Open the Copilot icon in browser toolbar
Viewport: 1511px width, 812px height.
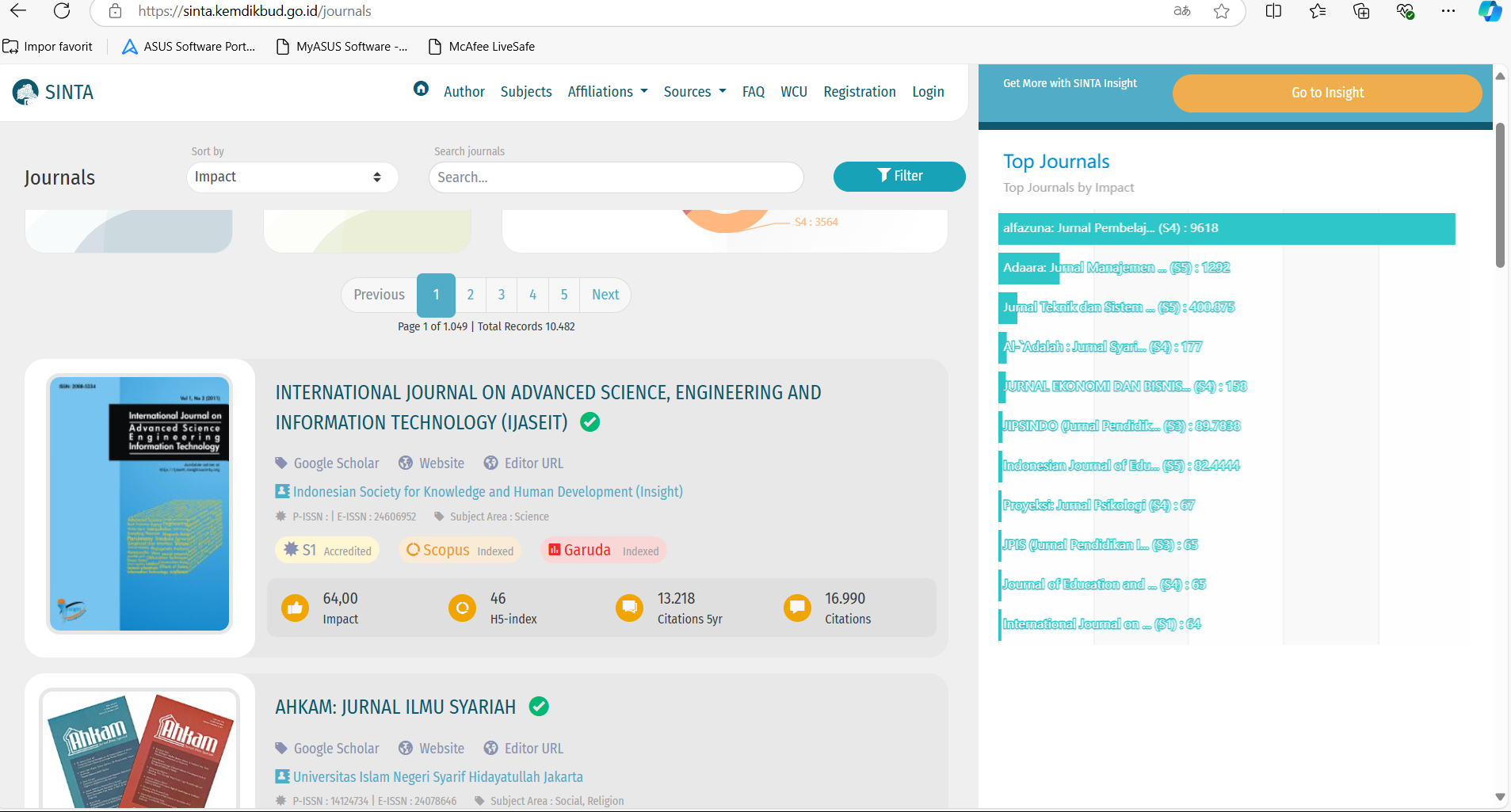point(1490,11)
